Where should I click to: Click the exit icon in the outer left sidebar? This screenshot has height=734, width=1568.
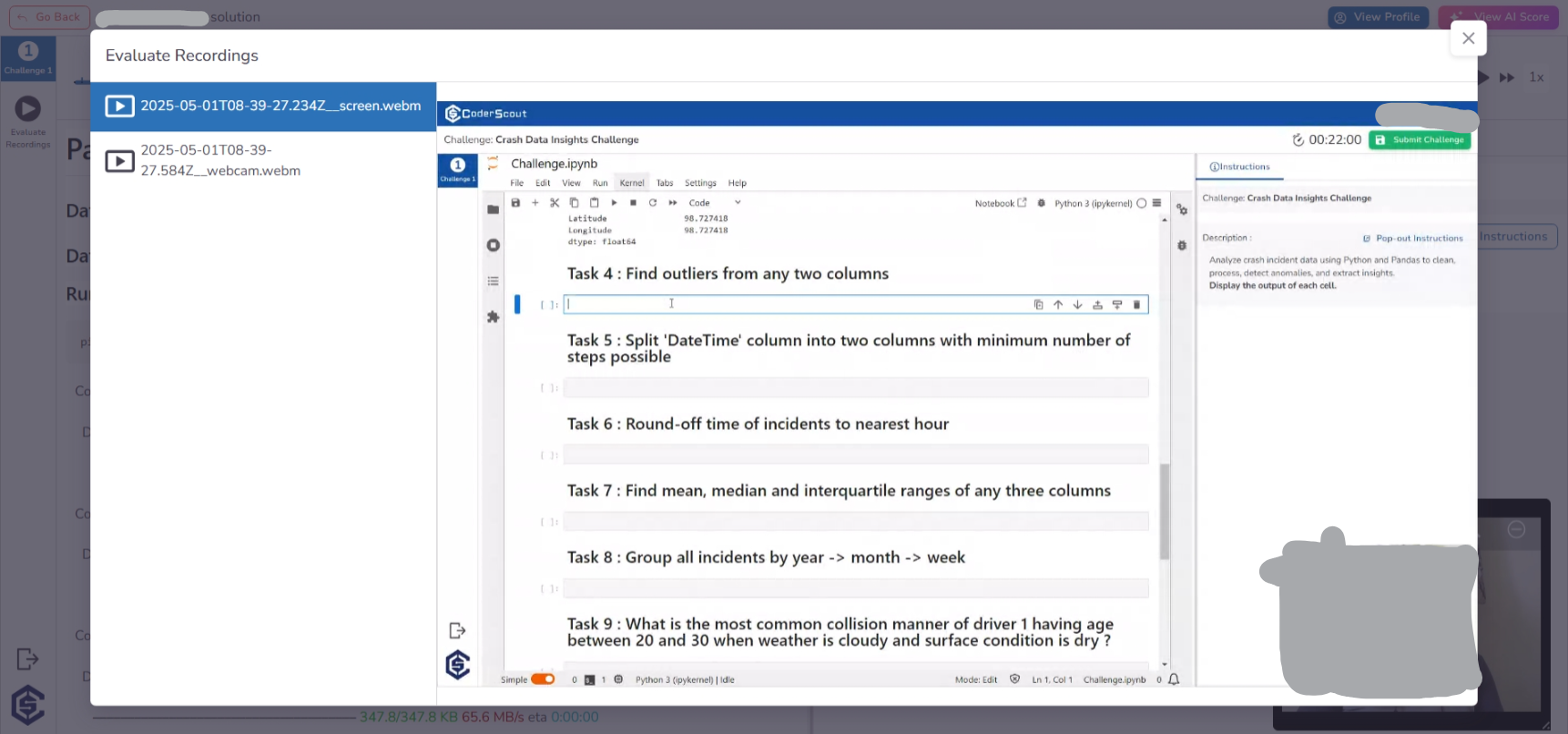(27, 658)
